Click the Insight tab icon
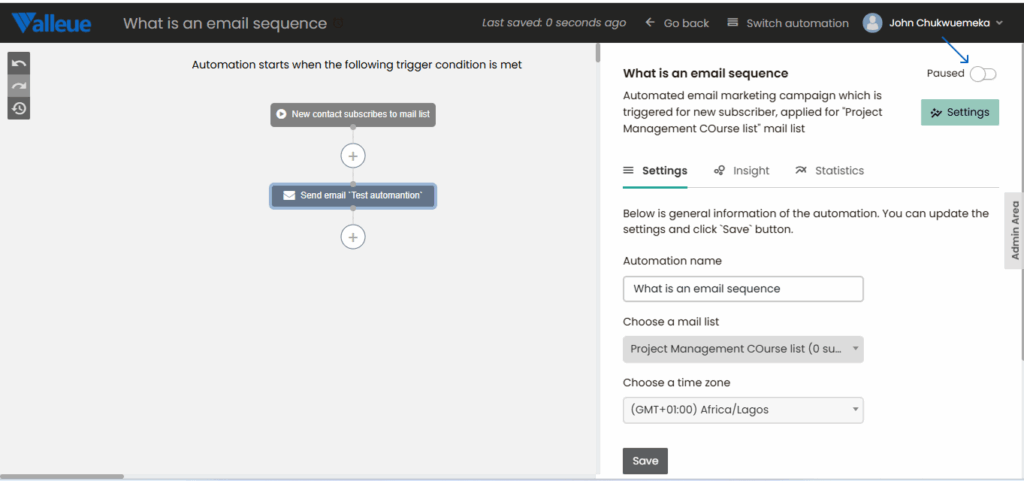 tap(719, 170)
